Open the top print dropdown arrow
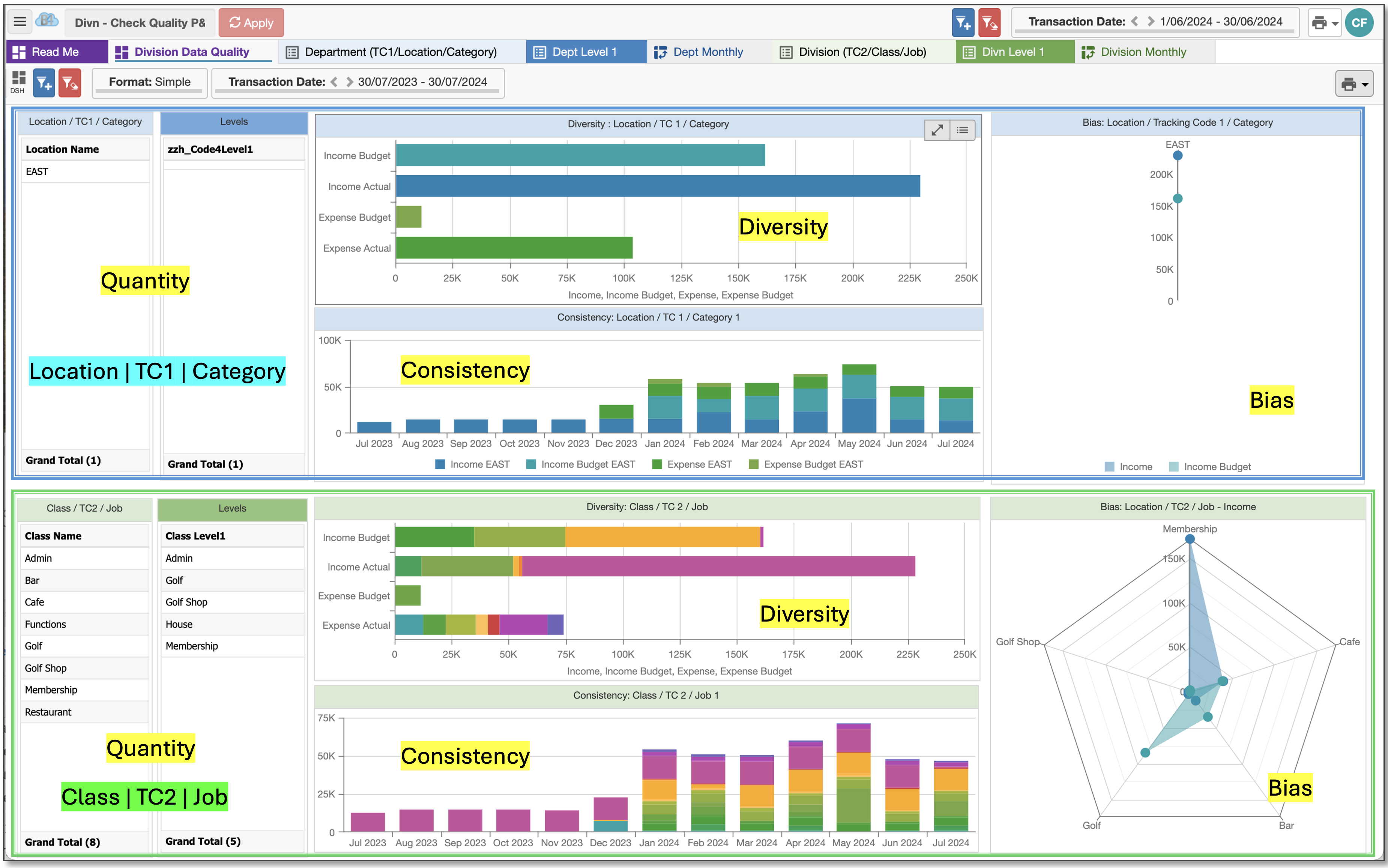Screen dimensions: 1388x868 (x=1335, y=24)
